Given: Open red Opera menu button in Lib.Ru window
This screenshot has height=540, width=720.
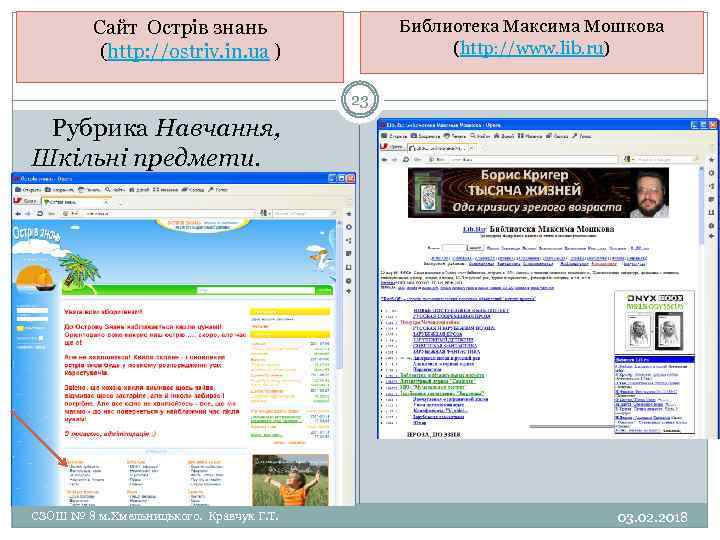Looking at the screenshot, I should 392,147.
